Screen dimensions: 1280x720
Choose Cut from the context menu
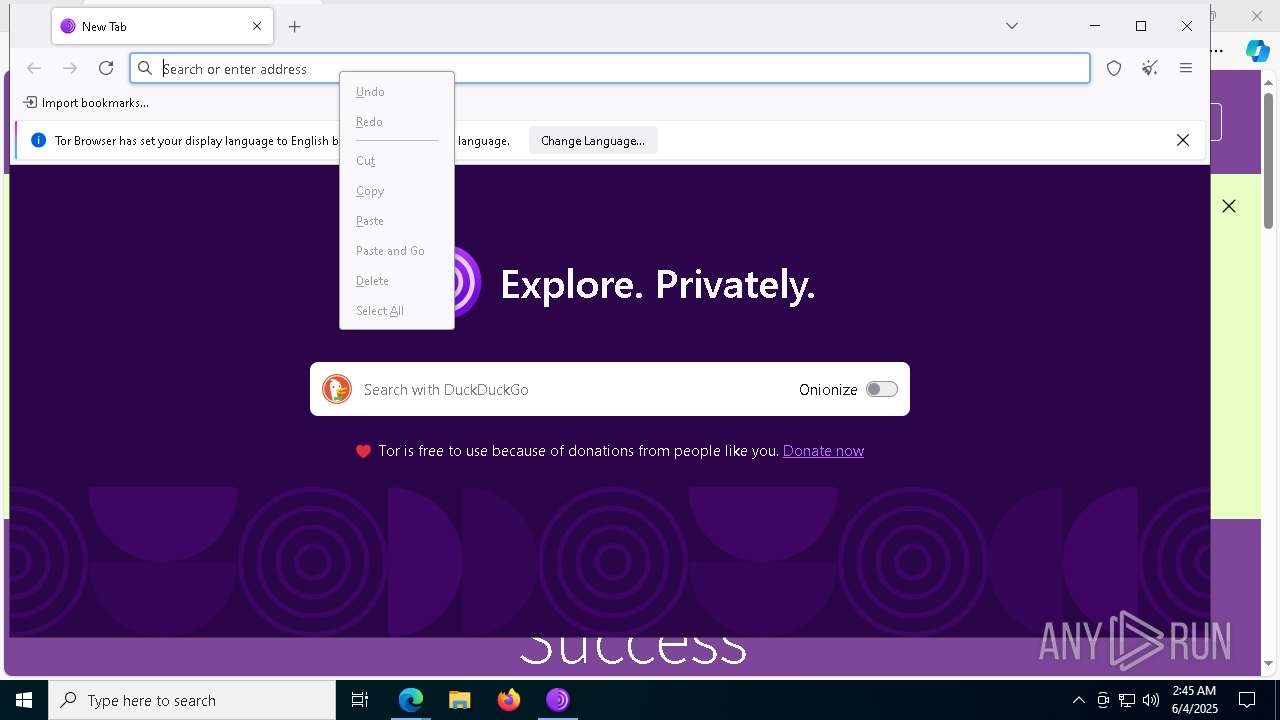coord(397,161)
